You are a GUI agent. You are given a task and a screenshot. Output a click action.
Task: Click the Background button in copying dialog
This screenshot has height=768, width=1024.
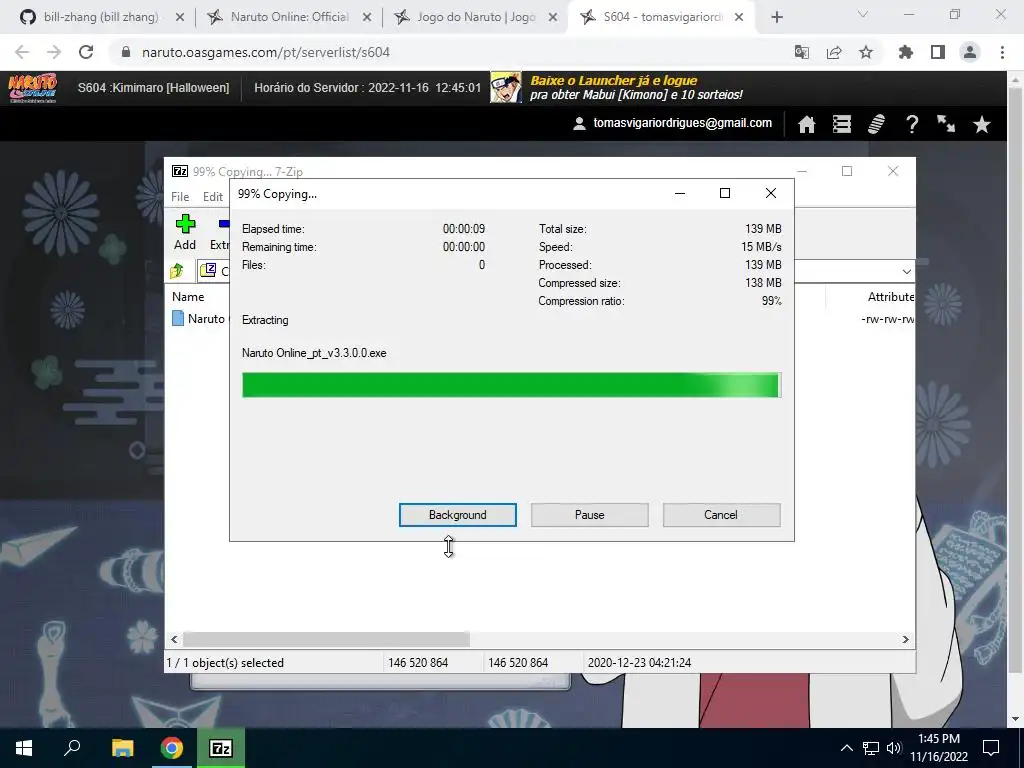pyautogui.click(x=457, y=515)
